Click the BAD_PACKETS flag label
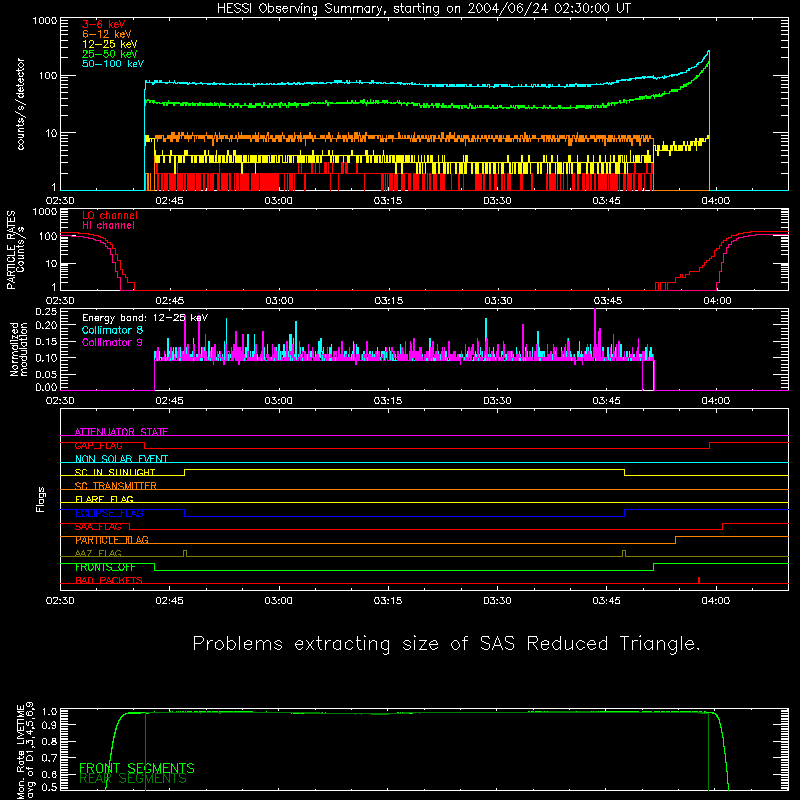Image resolution: width=800 pixels, height=800 pixels. click(x=108, y=581)
